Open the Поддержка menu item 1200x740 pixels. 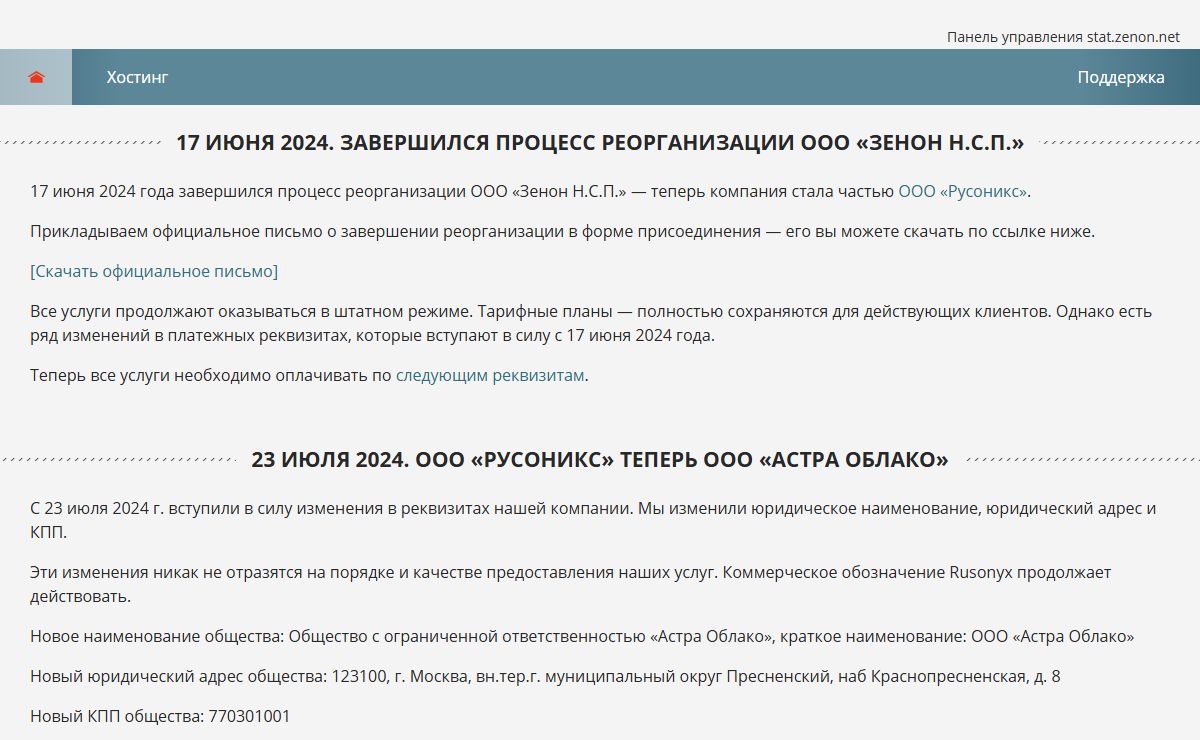click(x=1121, y=77)
